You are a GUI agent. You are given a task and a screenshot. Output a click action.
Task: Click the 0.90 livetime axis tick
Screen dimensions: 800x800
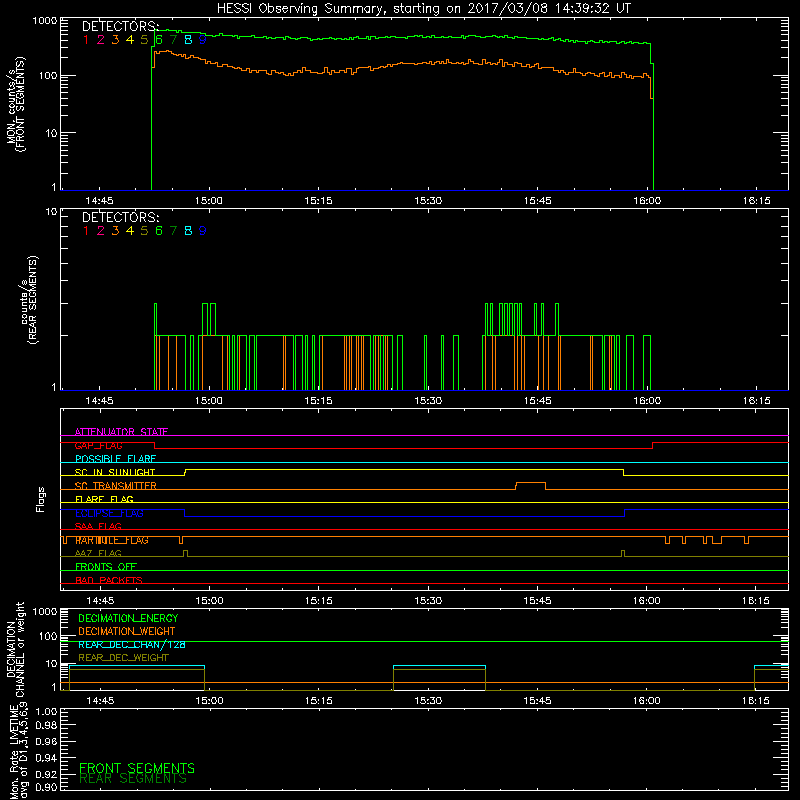click(x=46, y=787)
